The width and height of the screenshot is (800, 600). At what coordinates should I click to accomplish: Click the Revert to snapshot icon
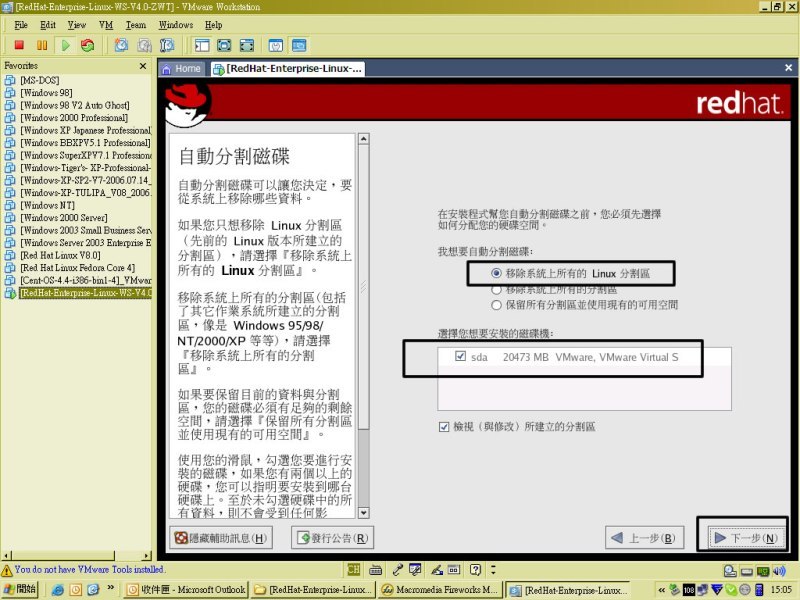144,45
